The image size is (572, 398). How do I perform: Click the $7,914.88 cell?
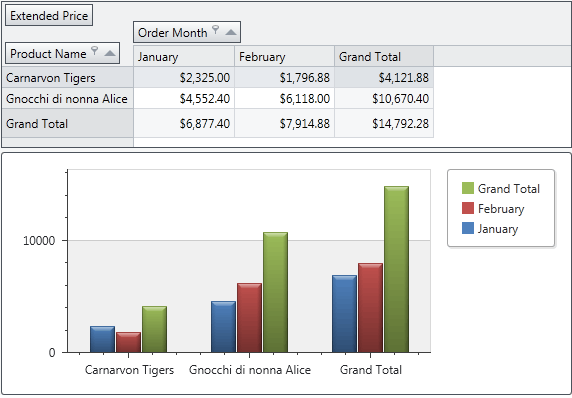[284, 123]
